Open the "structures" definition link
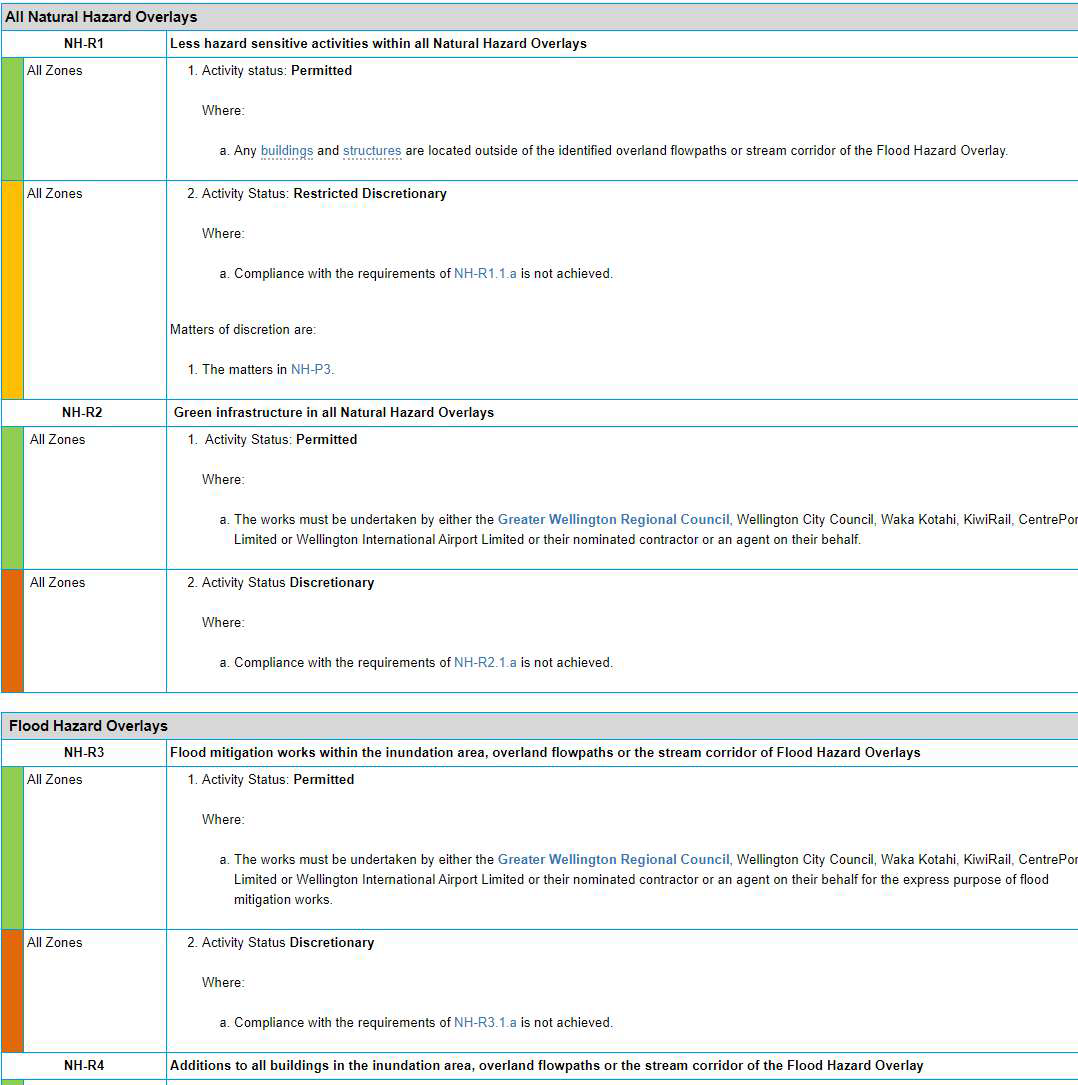 coord(372,151)
